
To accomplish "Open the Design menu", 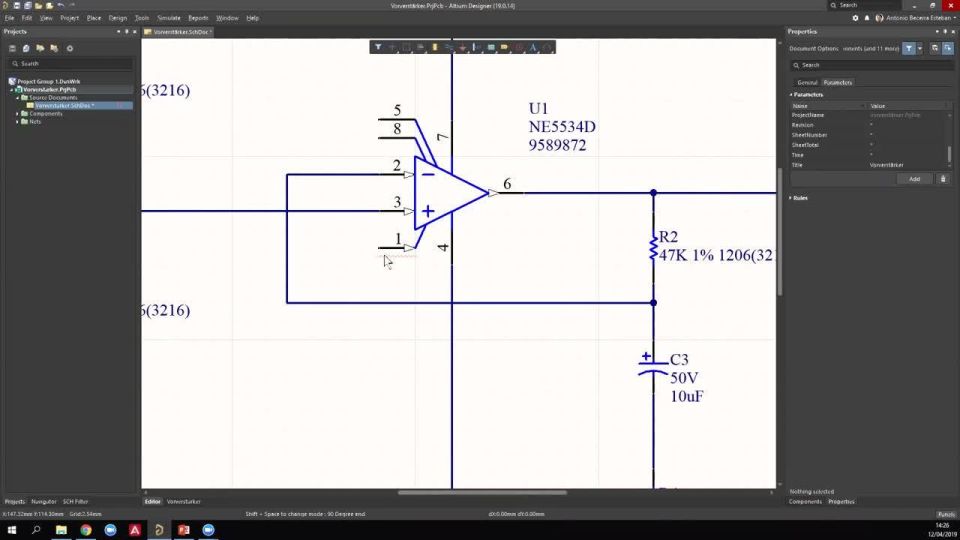I will [118, 18].
